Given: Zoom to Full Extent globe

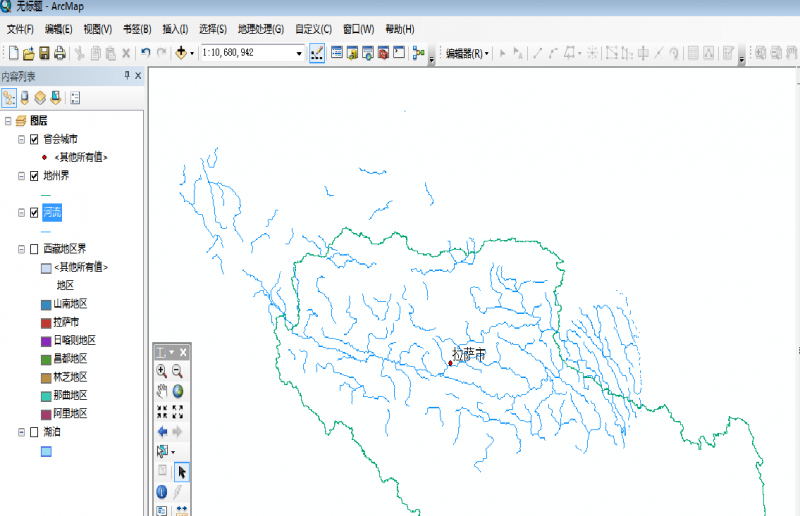Looking at the screenshot, I should point(178,391).
